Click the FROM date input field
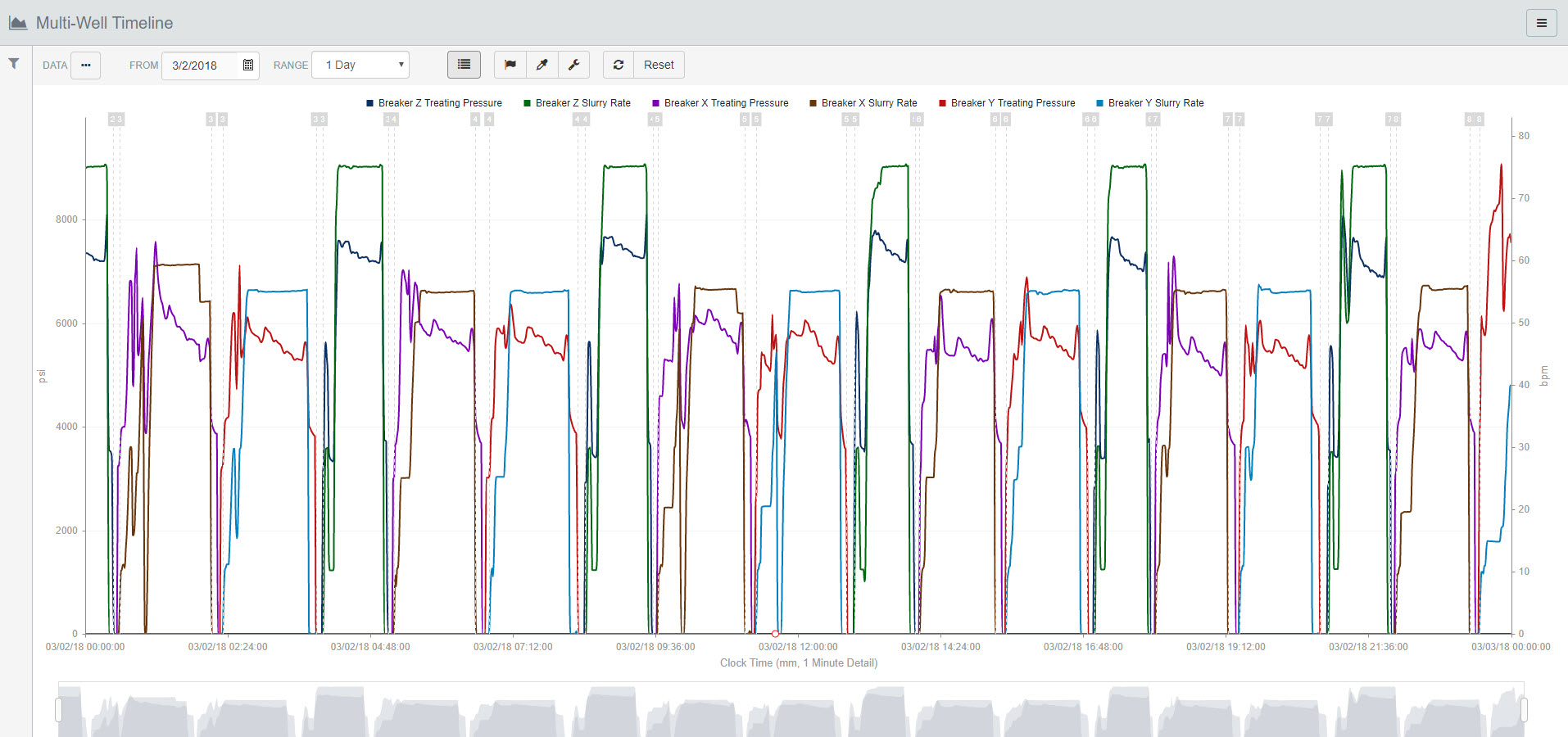This screenshot has width=1568, height=737. 201,66
